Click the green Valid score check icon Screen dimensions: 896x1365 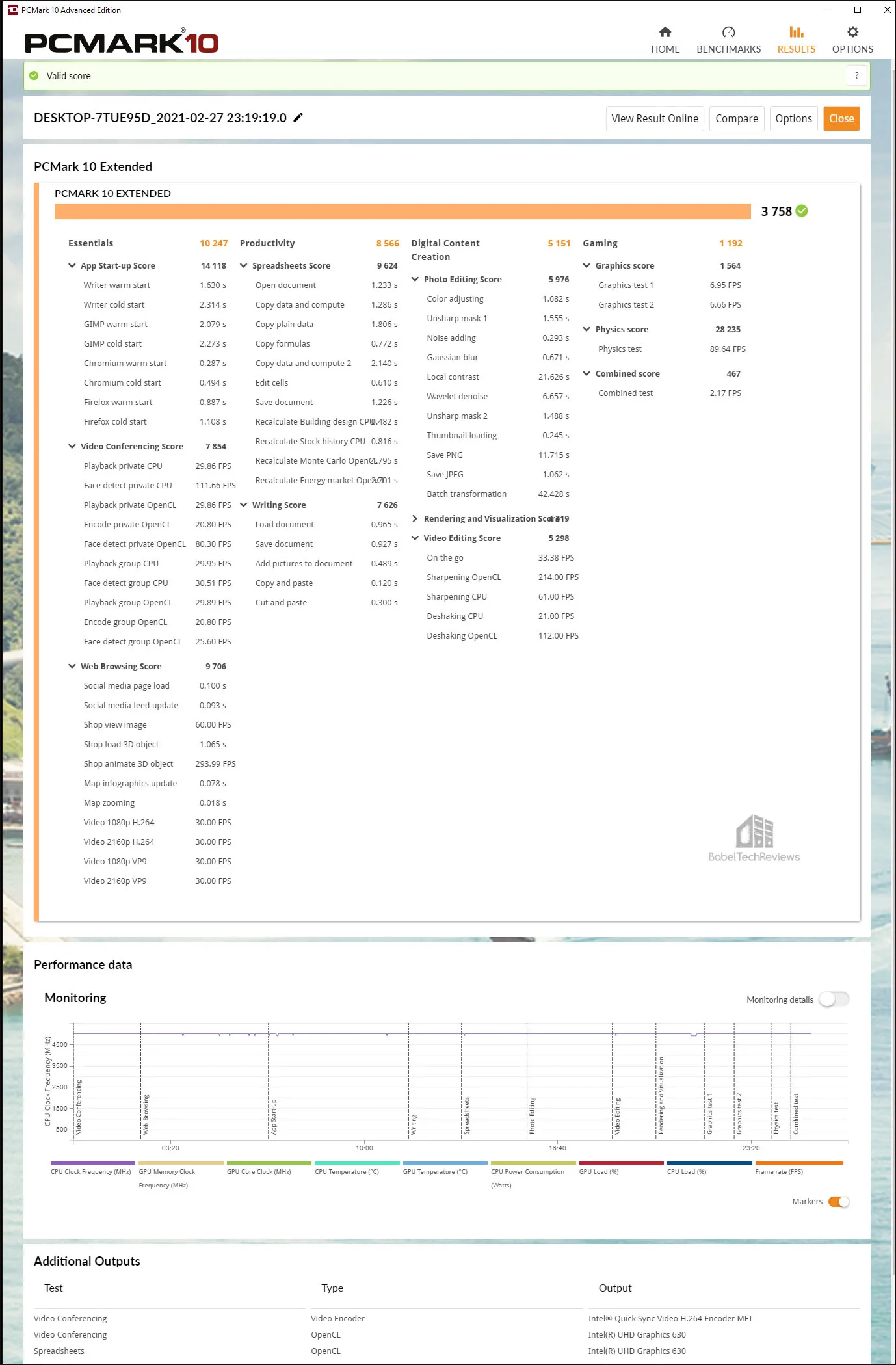click(34, 76)
